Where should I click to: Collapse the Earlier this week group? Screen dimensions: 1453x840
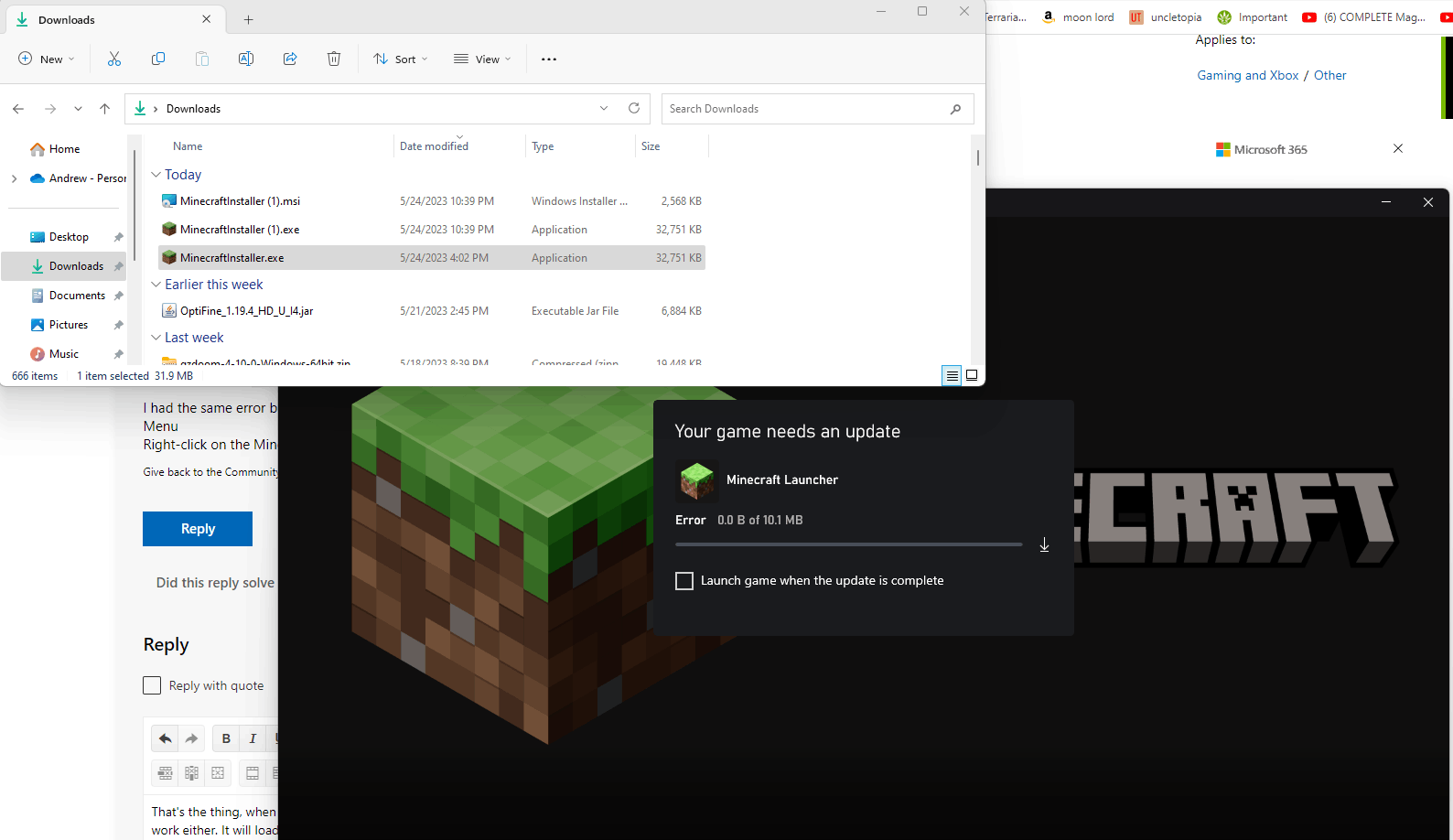(x=156, y=285)
